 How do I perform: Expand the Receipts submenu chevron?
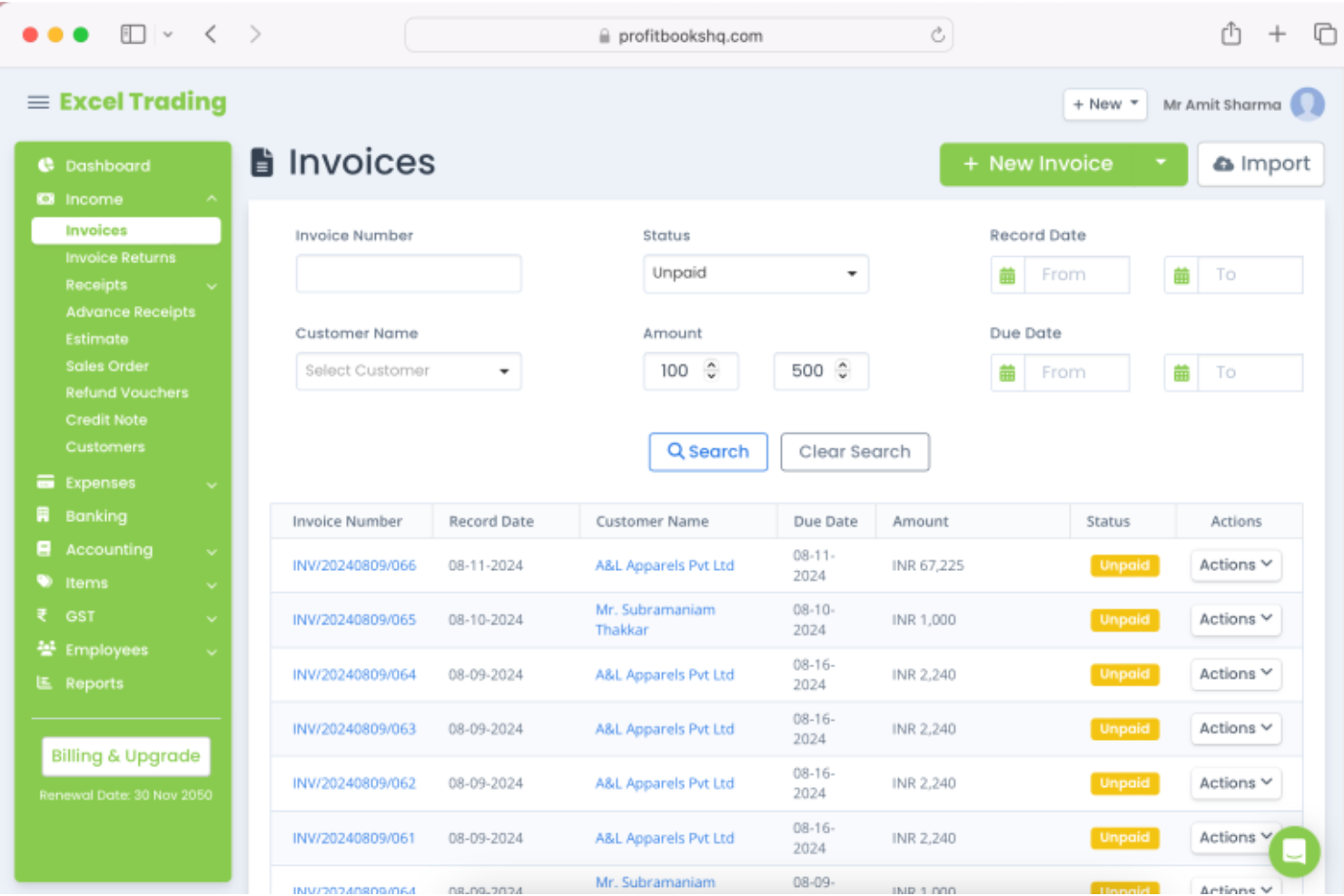point(212,285)
